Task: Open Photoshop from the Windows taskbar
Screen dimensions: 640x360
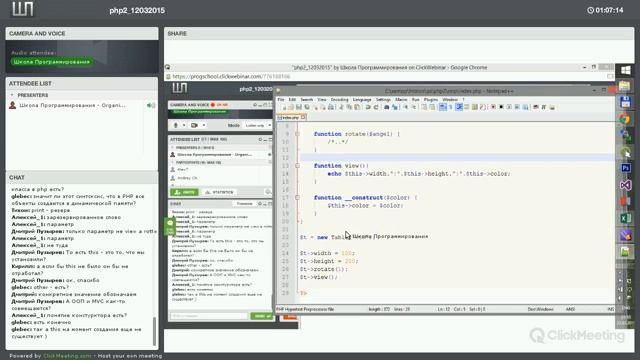Action: pyautogui.click(x=625, y=168)
